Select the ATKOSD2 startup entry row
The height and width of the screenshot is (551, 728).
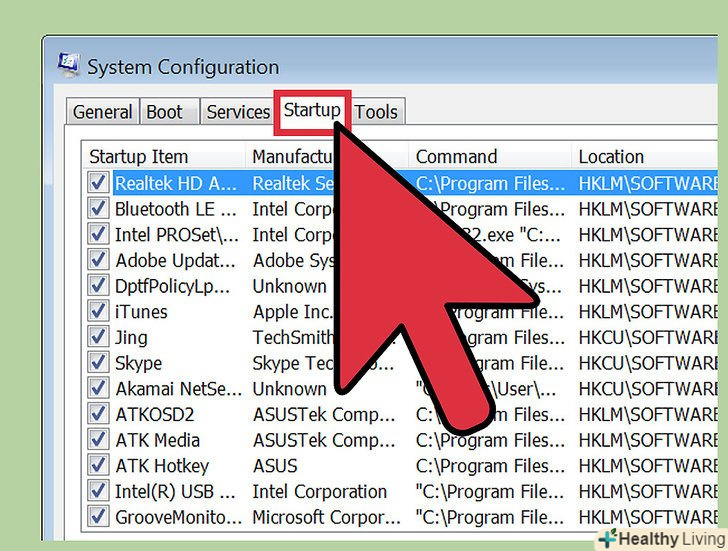(155, 414)
